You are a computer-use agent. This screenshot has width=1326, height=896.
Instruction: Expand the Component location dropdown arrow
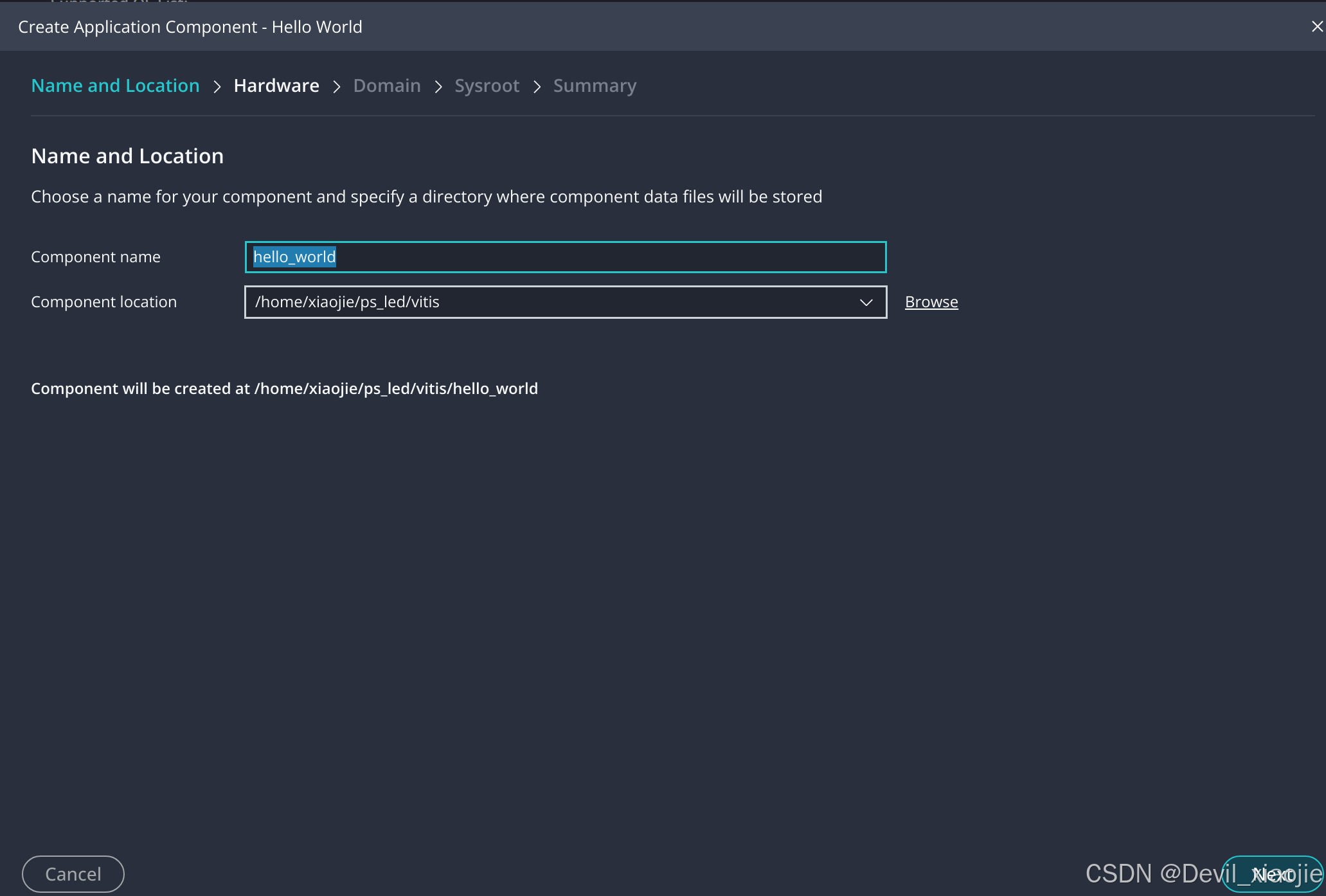pos(866,302)
